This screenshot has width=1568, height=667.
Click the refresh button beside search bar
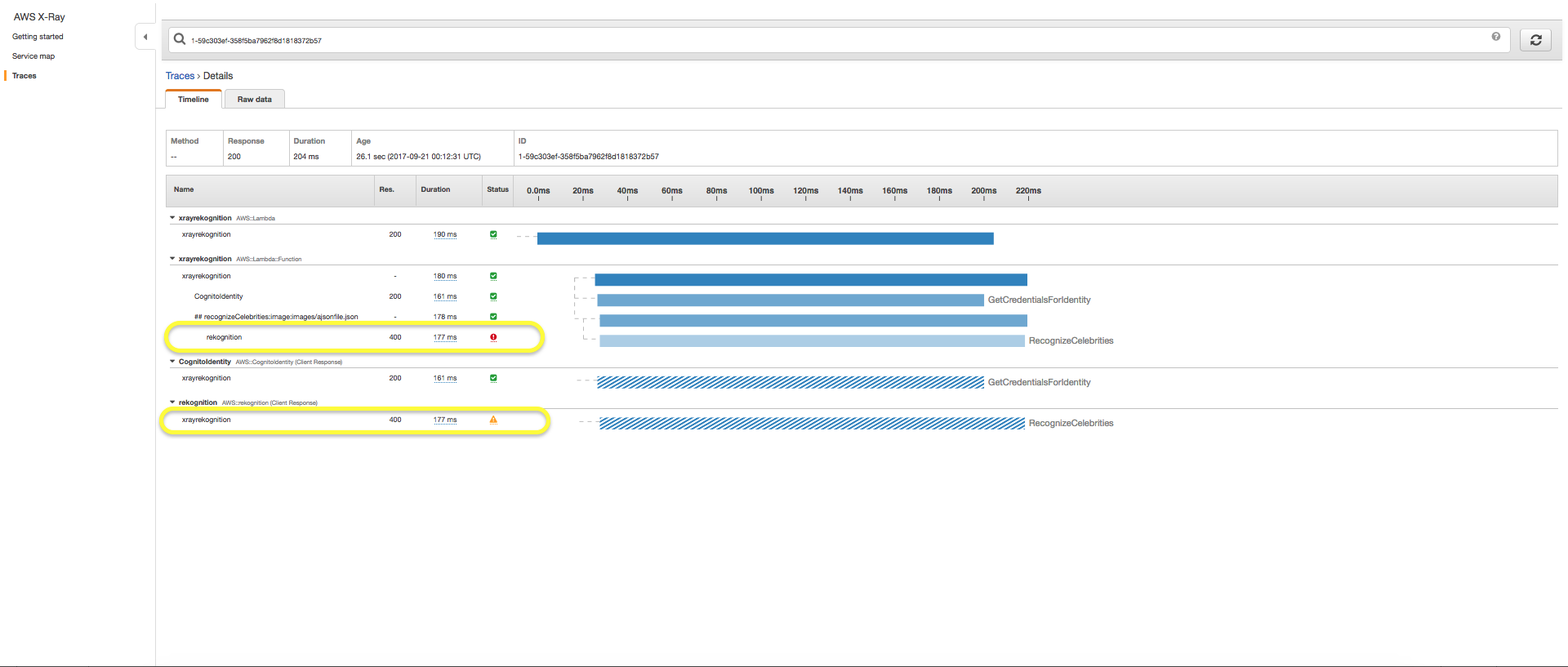[x=1535, y=40]
